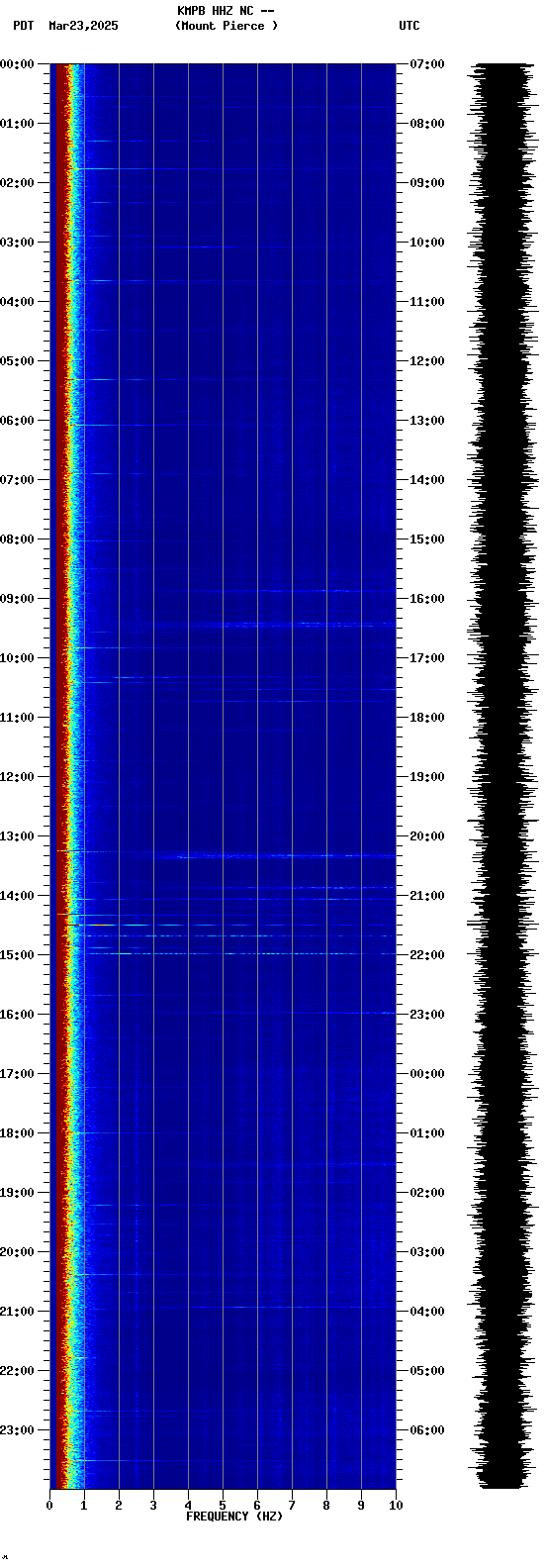
Task: Click the PDT '13:00' time label
Action: click(x=18, y=836)
